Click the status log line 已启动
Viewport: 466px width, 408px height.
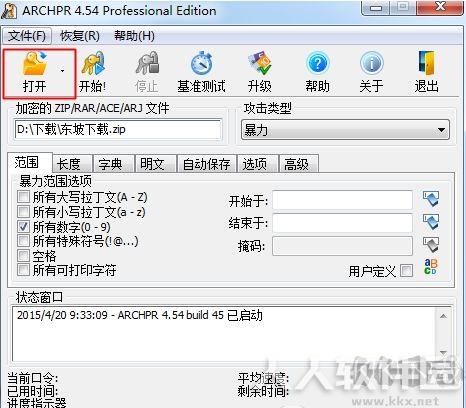[140, 315]
